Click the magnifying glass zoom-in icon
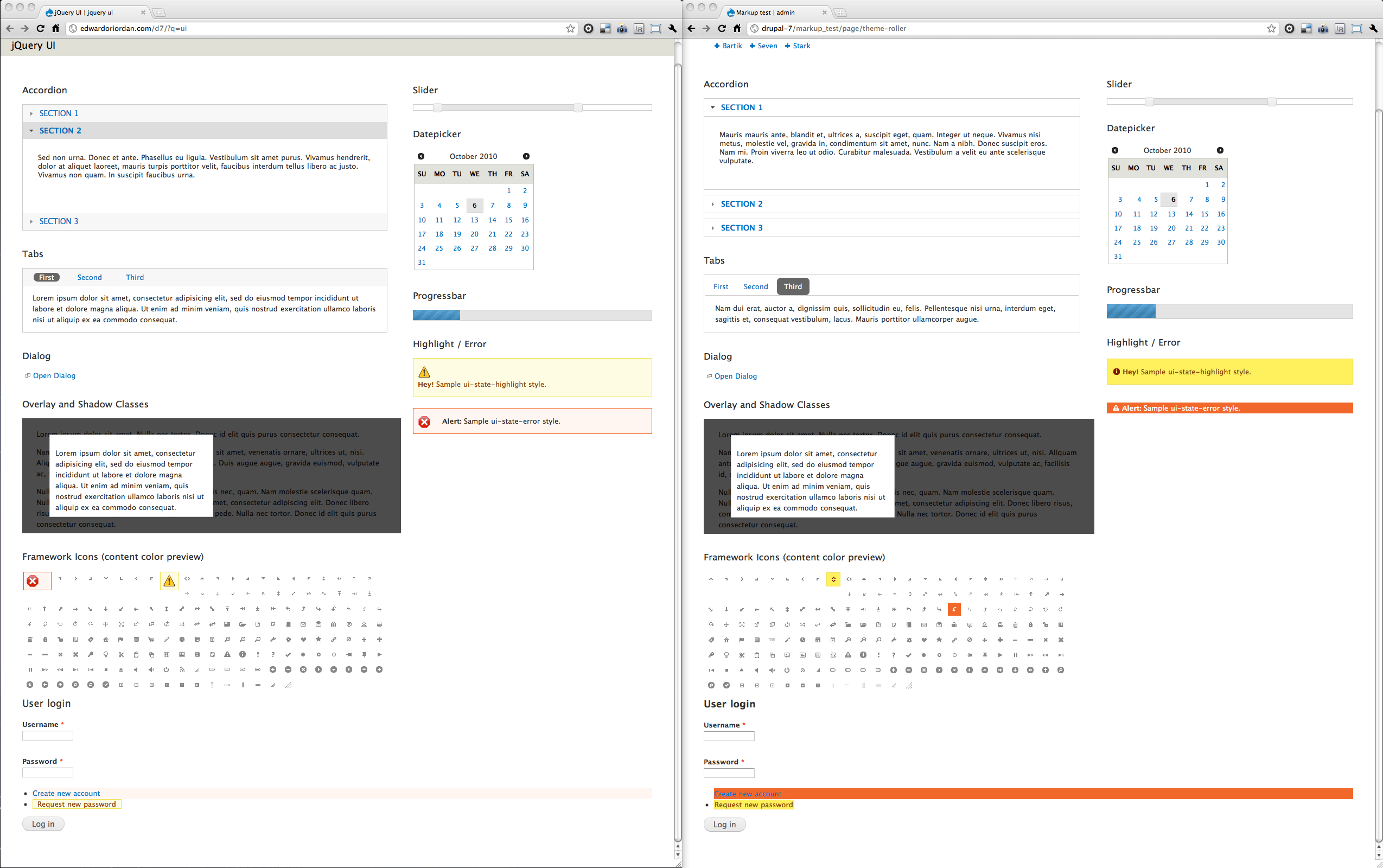The image size is (1383, 868). click(228, 640)
